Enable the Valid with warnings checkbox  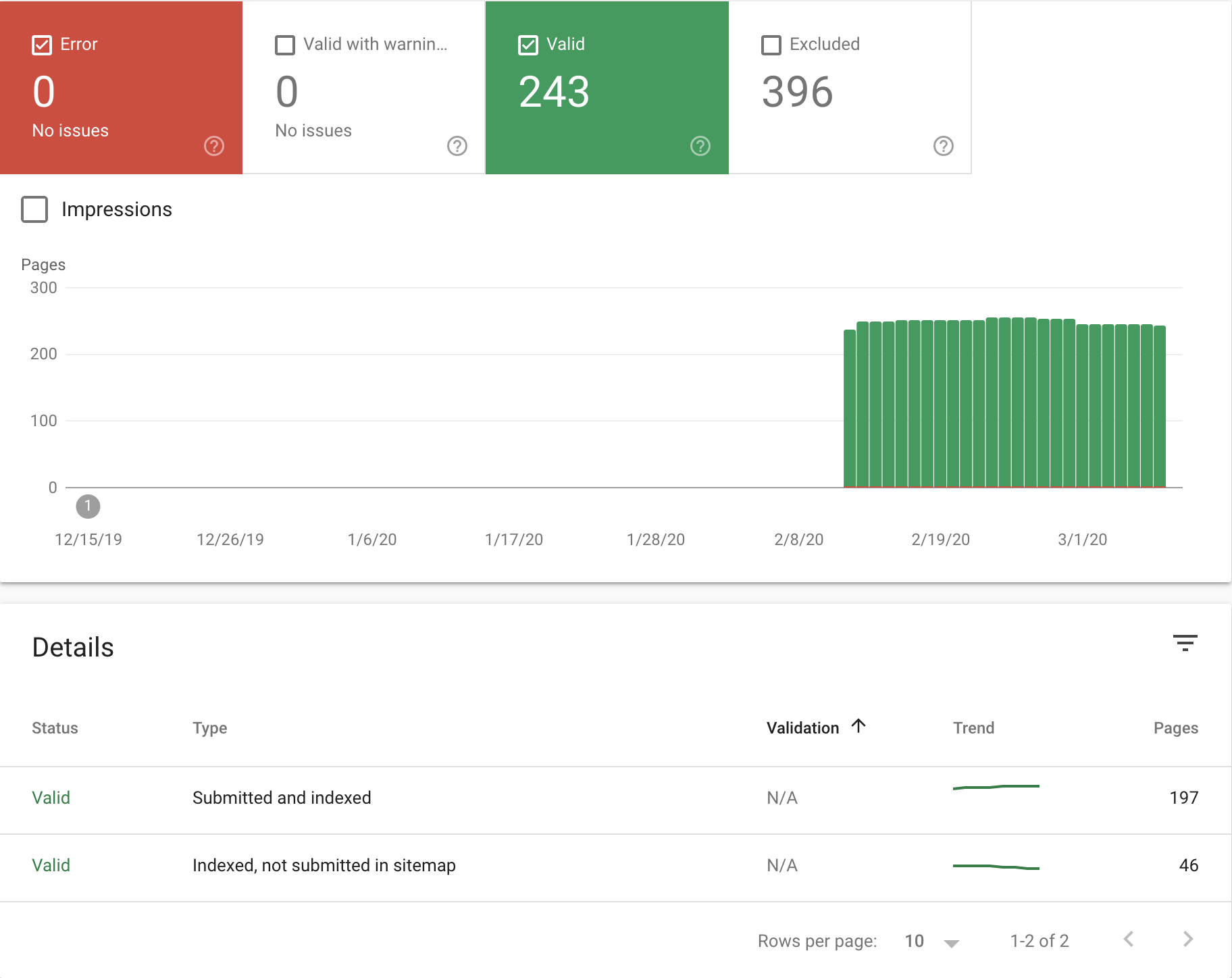(x=285, y=45)
